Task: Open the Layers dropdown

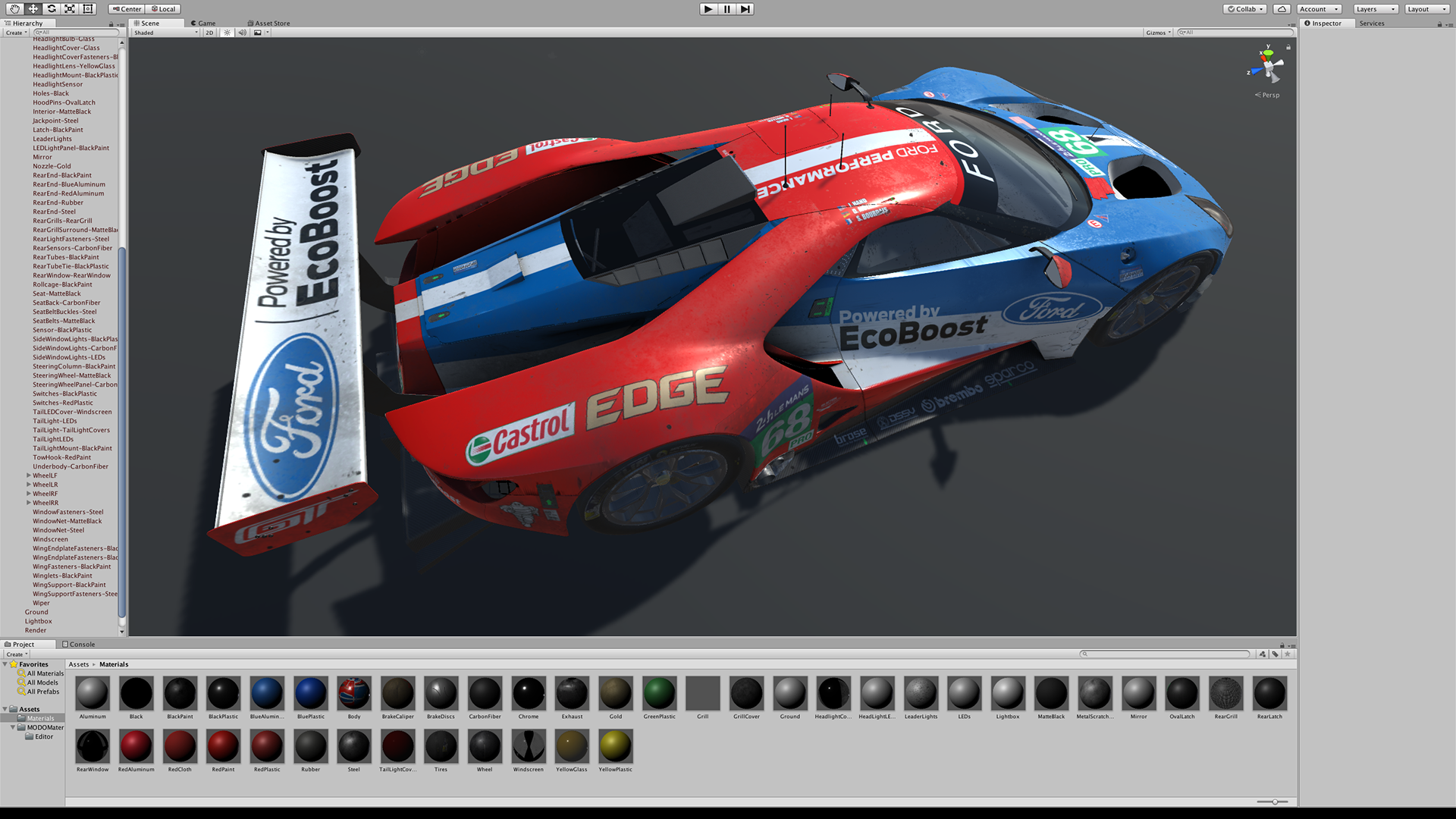Action: (x=1376, y=9)
